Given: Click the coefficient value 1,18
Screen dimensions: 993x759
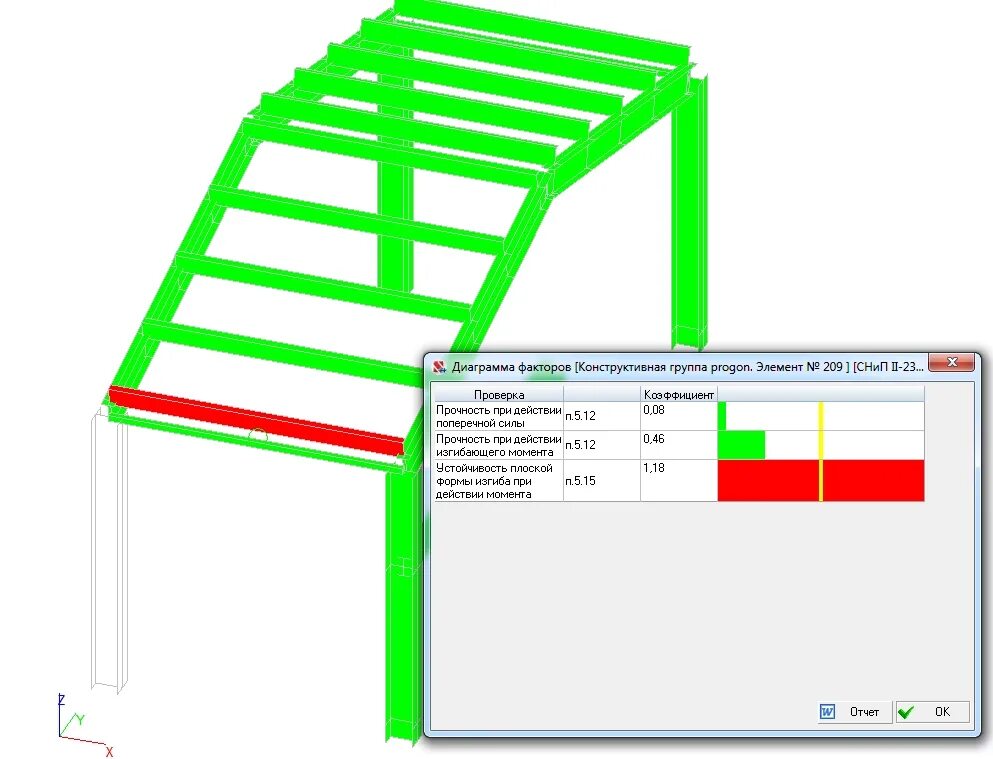Looking at the screenshot, I should point(654,468).
